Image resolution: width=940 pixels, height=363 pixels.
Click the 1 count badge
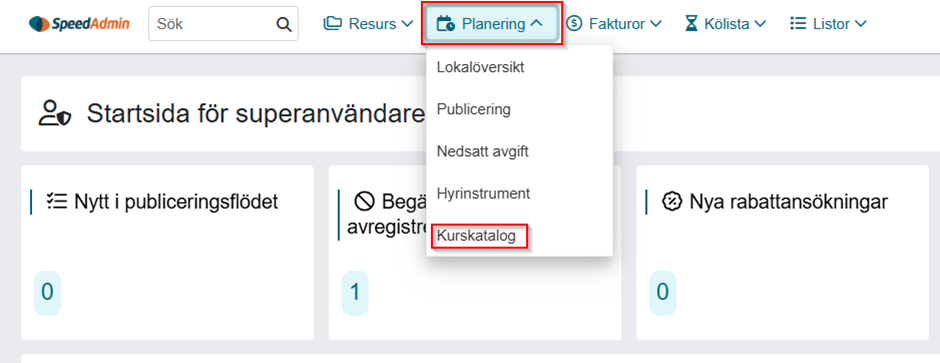(355, 293)
